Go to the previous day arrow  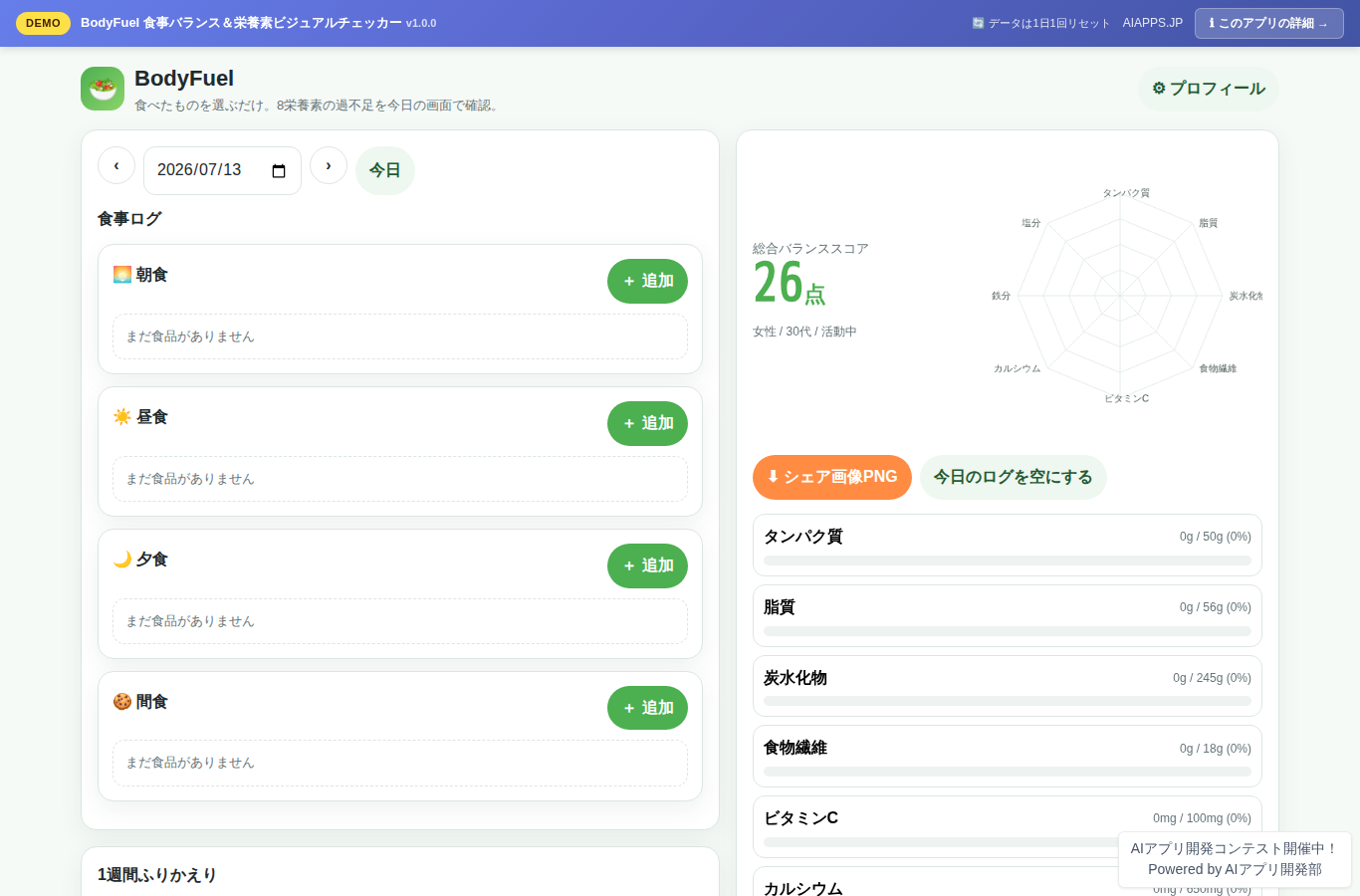[x=116, y=165]
